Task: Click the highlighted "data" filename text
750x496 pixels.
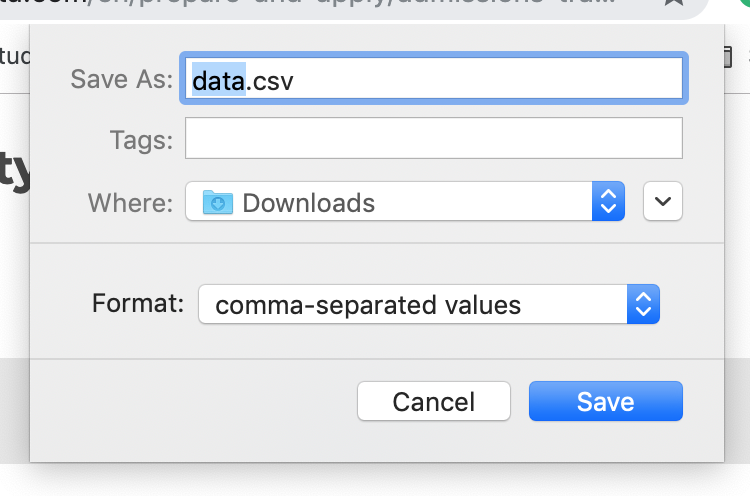Action: 219,79
